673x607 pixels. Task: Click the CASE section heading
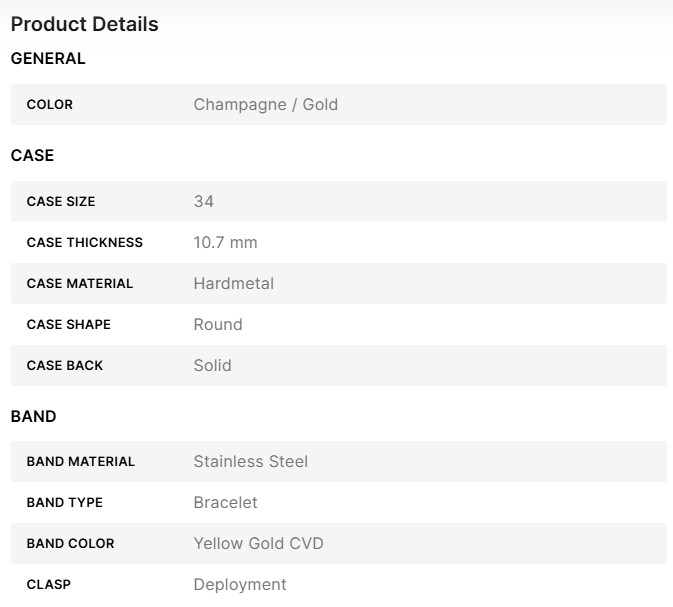[x=32, y=156]
